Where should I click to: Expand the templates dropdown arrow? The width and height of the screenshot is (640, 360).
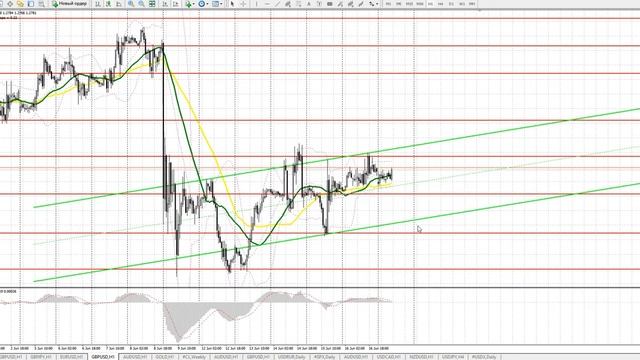tap(221, 4)
